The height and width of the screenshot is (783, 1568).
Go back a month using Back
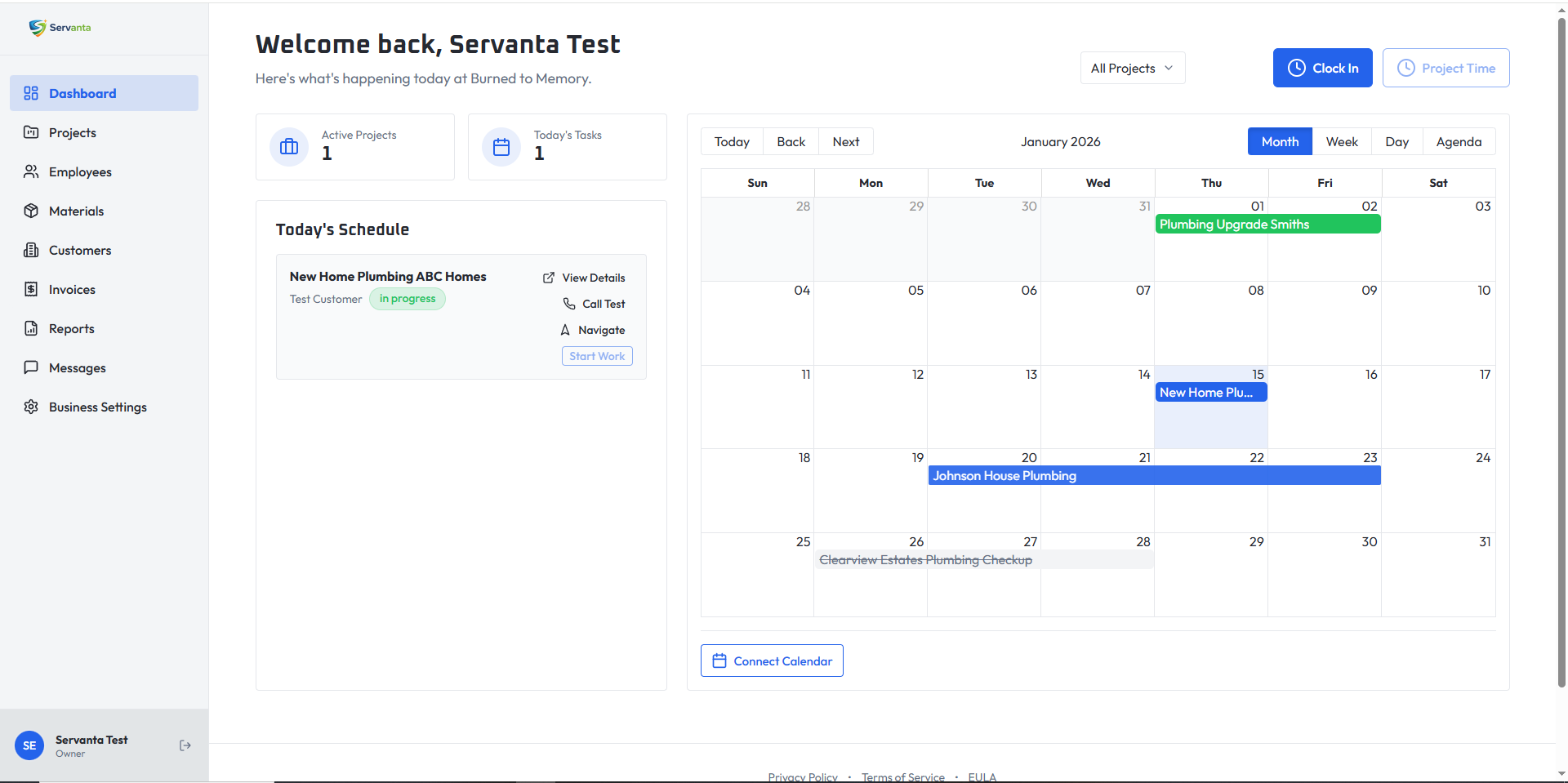pyautogui.click(x=790, y=141)
